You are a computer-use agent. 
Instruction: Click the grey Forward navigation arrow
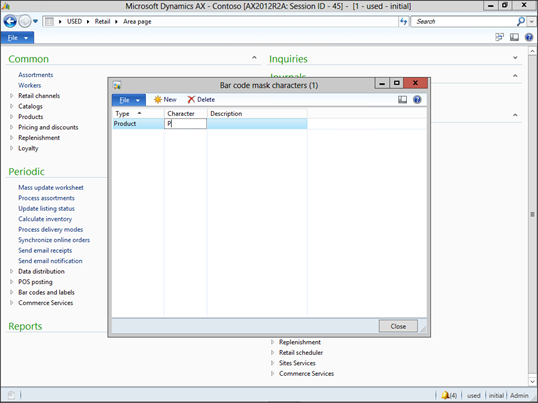[x=25, y=21]
